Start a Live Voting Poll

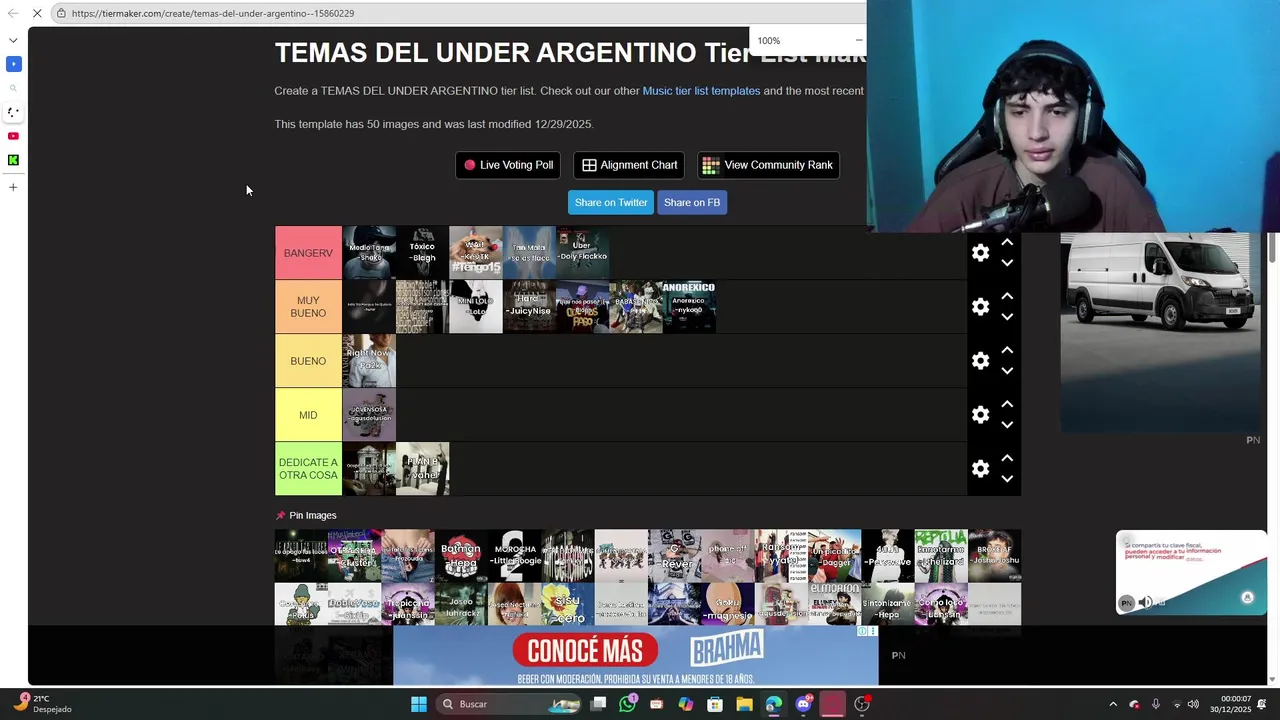pos(508,165)
